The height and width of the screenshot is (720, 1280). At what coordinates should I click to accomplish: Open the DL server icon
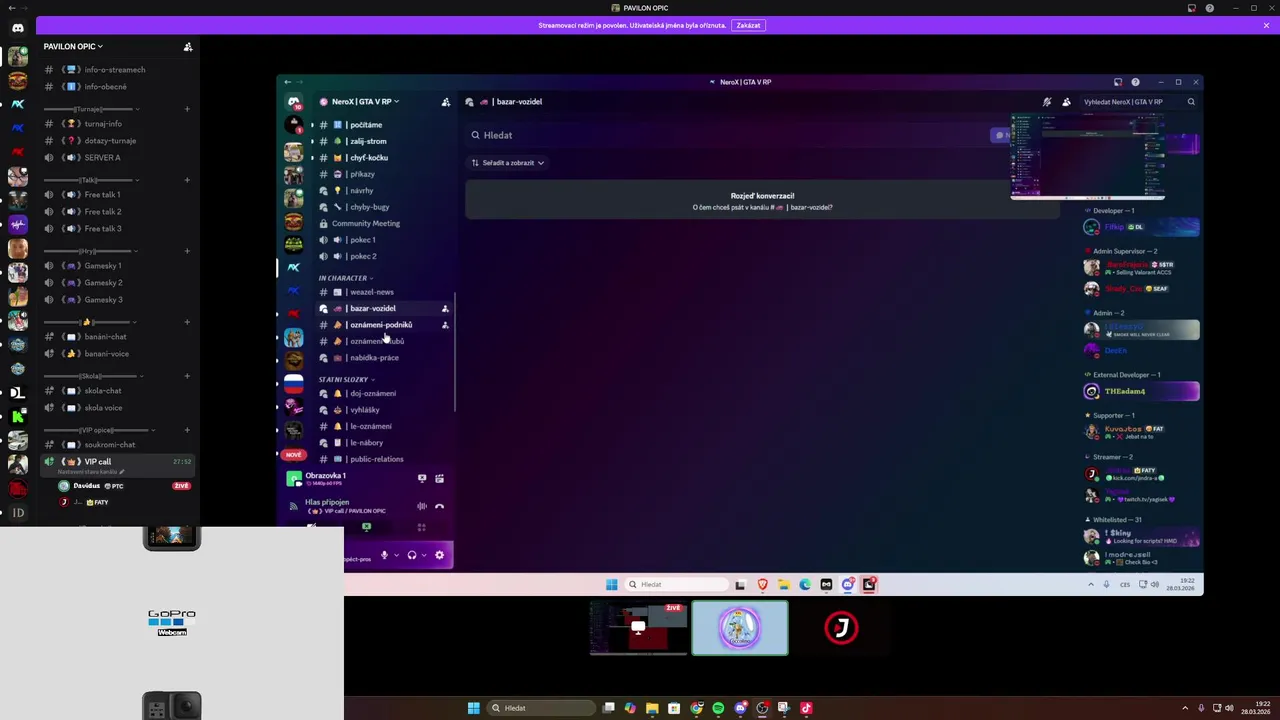[18, 392]
